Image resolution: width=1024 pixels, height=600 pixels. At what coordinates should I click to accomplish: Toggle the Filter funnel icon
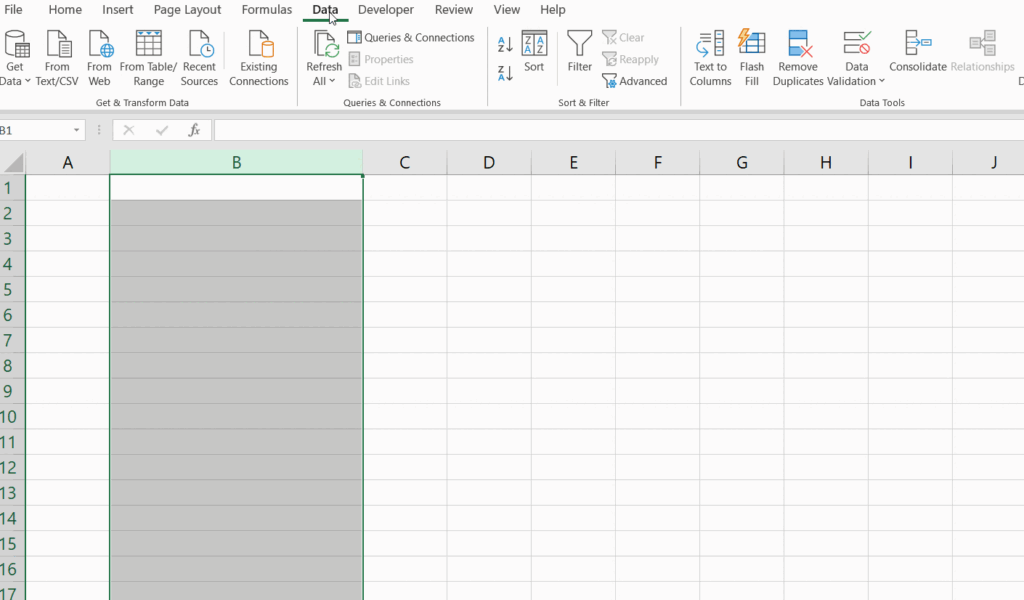tap(580, 46)
